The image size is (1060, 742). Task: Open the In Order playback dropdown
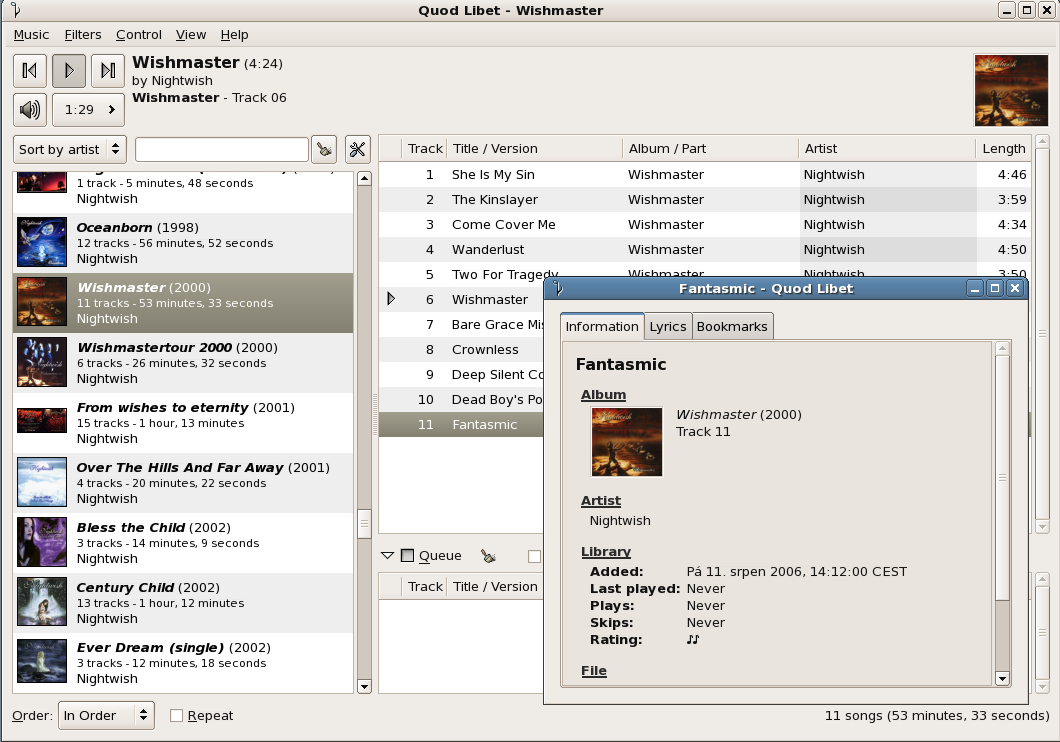[106, 716]
